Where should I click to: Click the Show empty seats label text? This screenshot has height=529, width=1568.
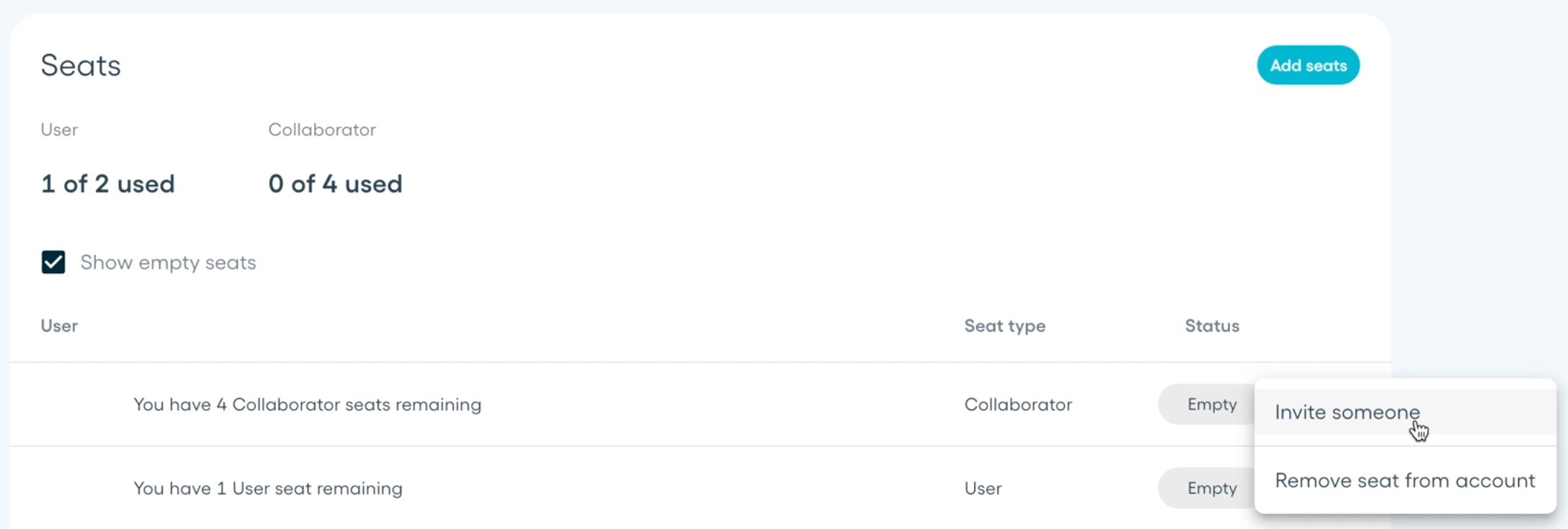(168, 262)
